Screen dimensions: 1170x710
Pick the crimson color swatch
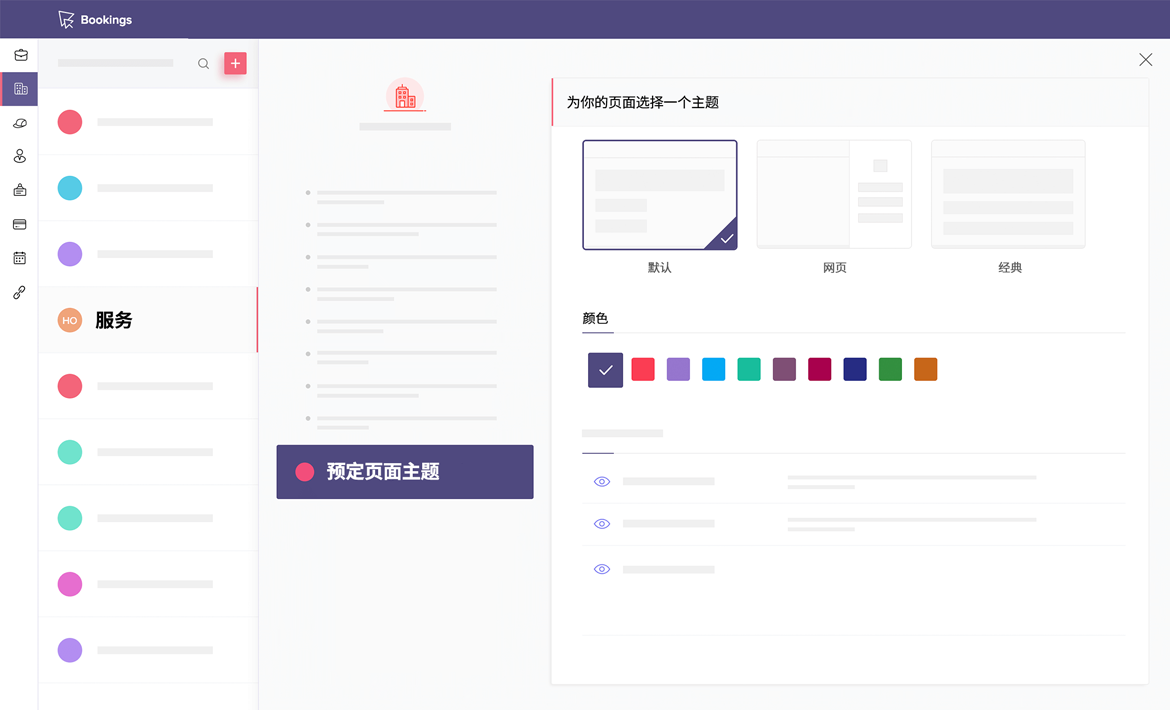pyautogui.click(x=819, y=369)
